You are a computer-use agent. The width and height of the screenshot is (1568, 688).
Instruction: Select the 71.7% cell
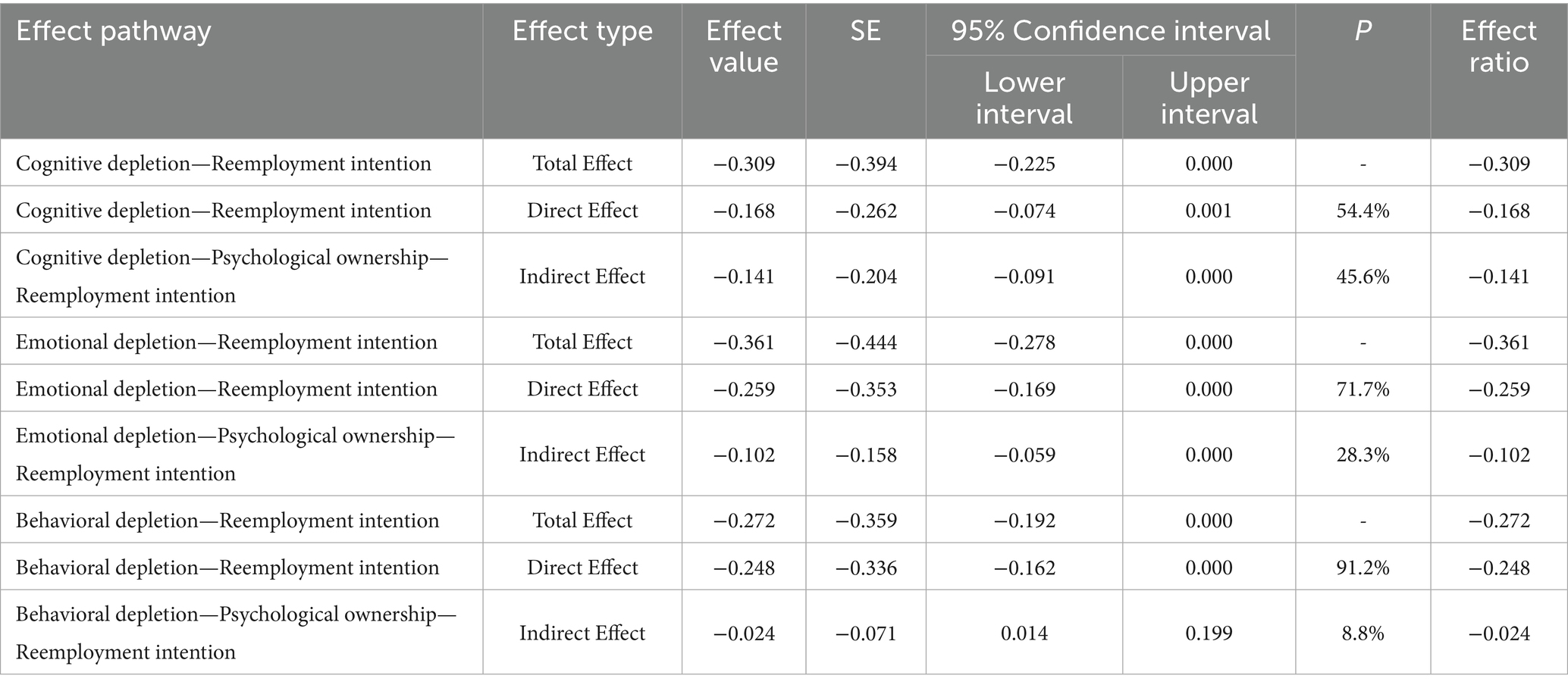point(1363,389)
